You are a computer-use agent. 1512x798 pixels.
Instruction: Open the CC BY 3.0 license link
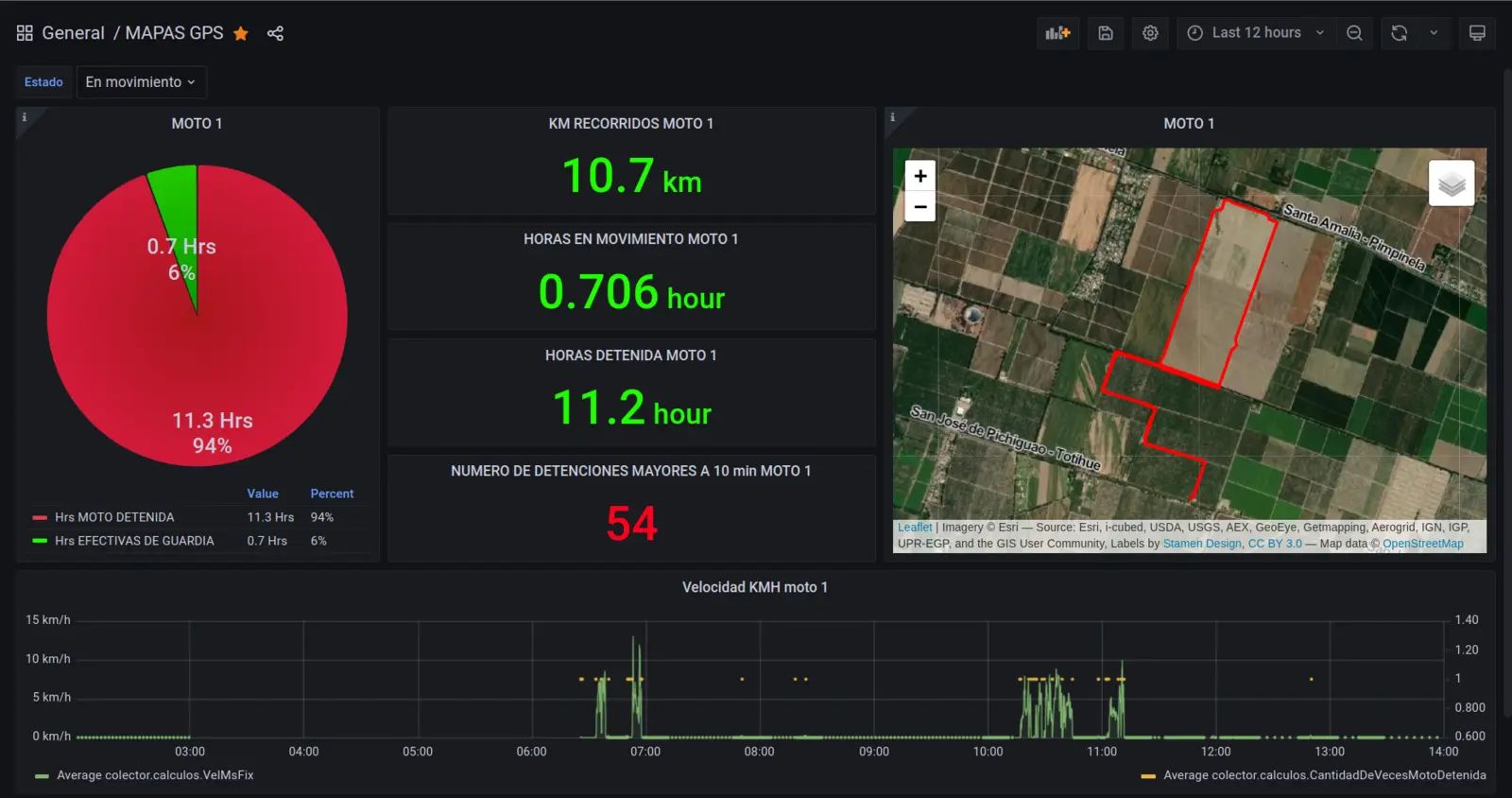pyautogui.click(x=1275, y=544)
